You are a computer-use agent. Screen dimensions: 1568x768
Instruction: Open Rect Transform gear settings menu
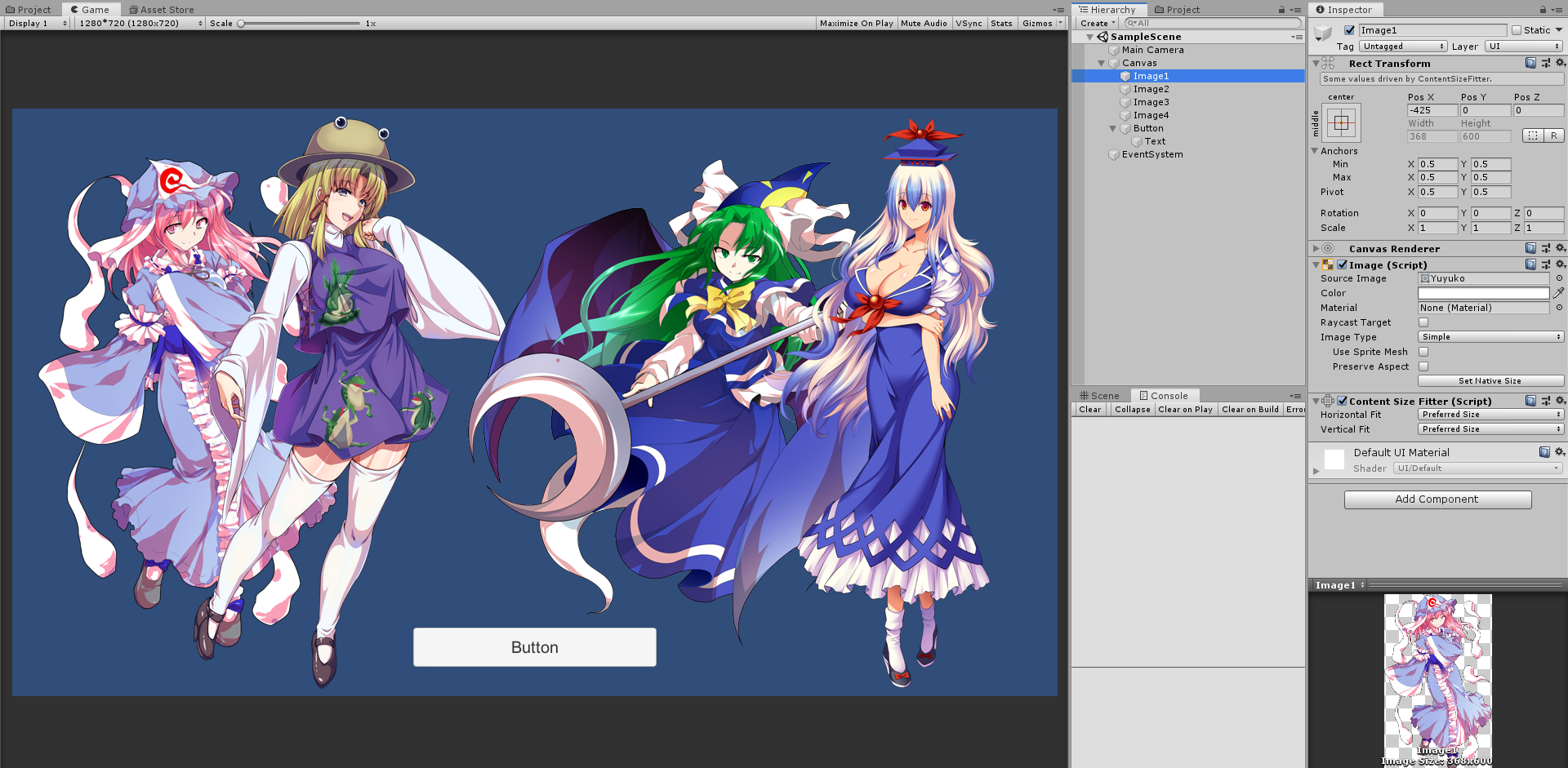point(1560,63)
